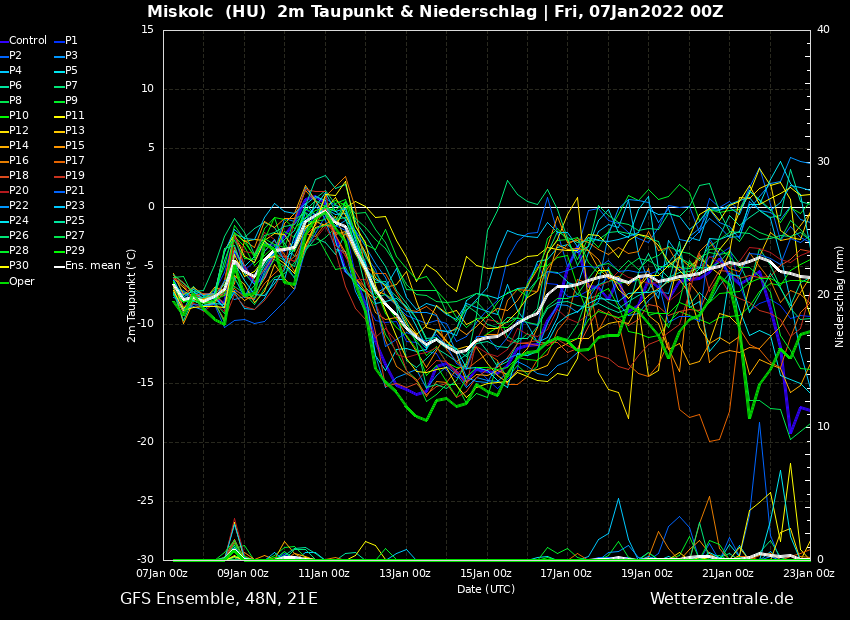The height and width of the screenshot is (620, 850).
Task: Click the 07Jan 00z date tick label
Action: [162, 573]
